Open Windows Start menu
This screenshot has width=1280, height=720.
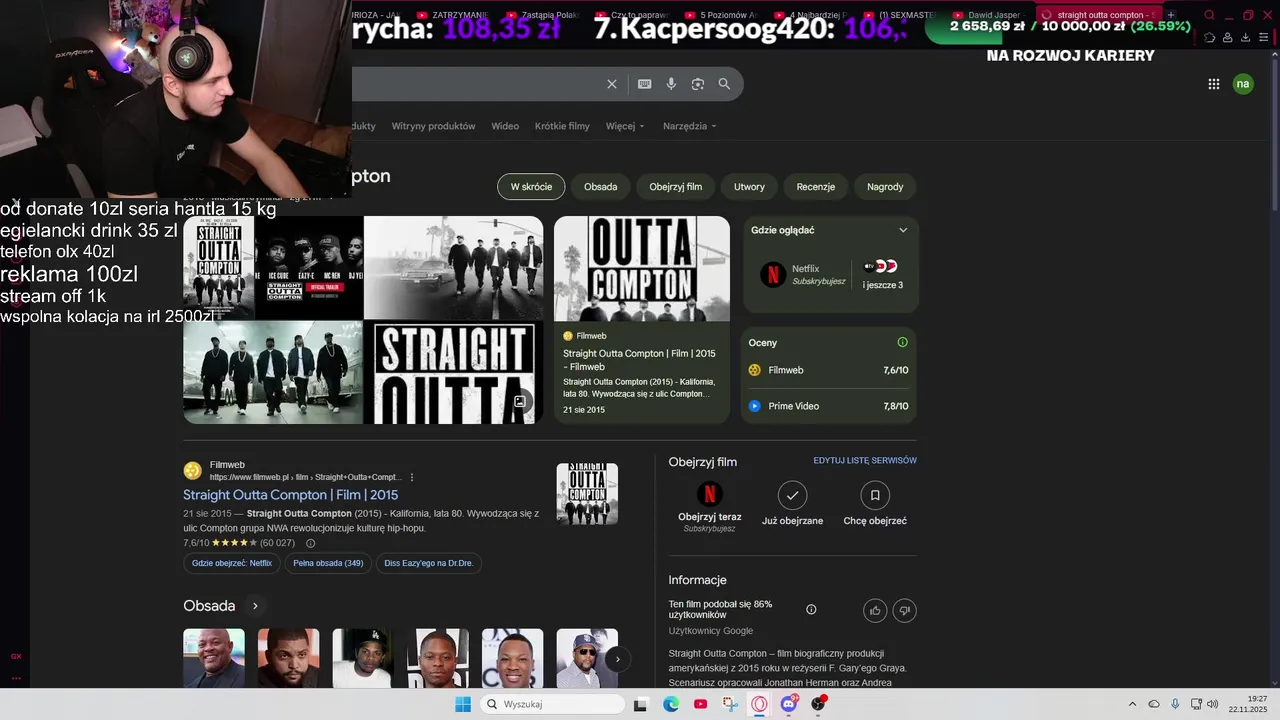[463, 704]
